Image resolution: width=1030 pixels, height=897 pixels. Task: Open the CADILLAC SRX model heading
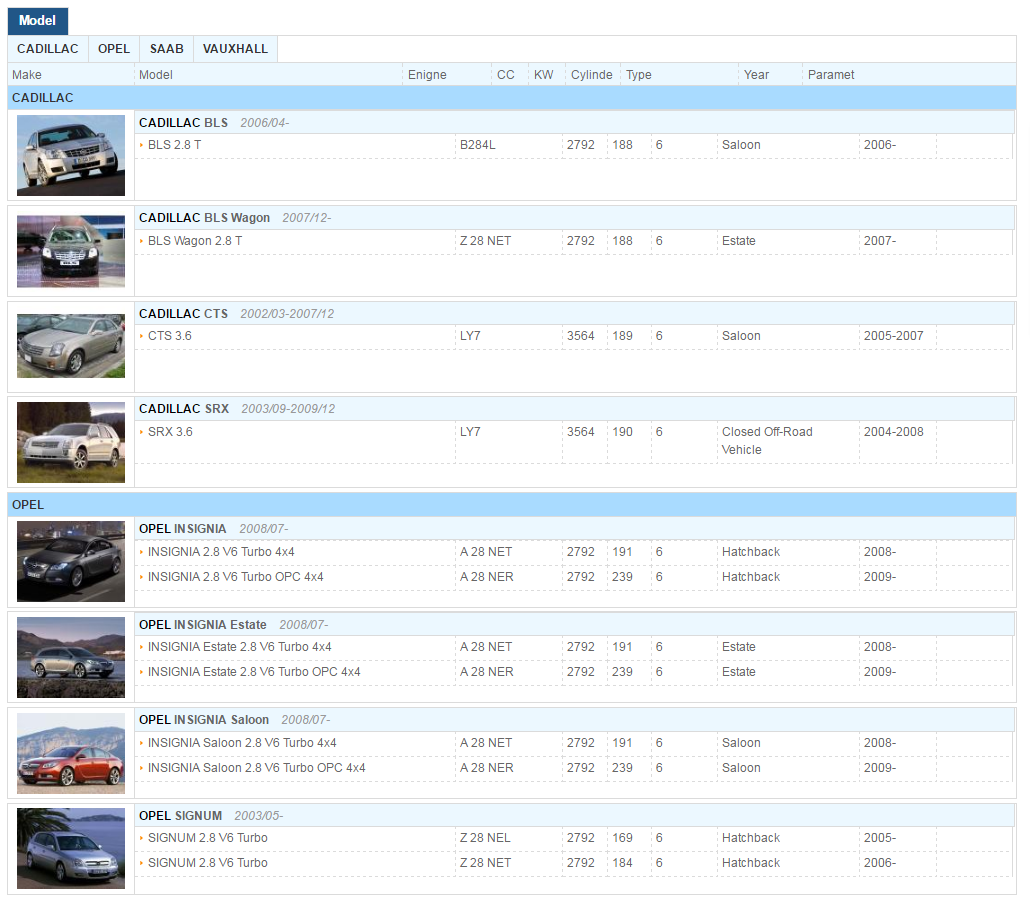[184, 408]
